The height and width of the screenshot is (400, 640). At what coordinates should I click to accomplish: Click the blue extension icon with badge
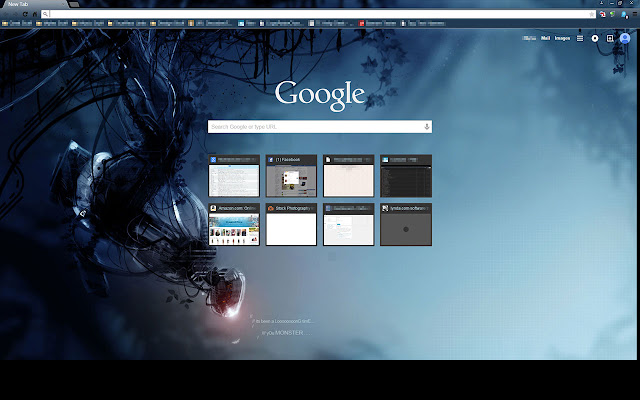point(624,15)
